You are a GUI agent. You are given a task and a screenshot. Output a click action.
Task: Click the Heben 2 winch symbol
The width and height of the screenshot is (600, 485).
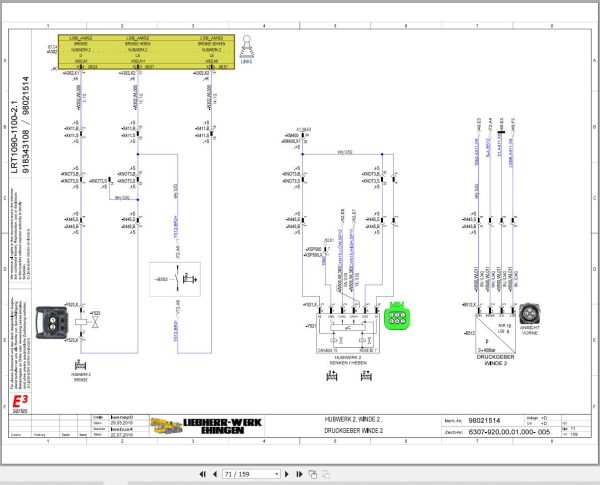click(x=366, y=376)
